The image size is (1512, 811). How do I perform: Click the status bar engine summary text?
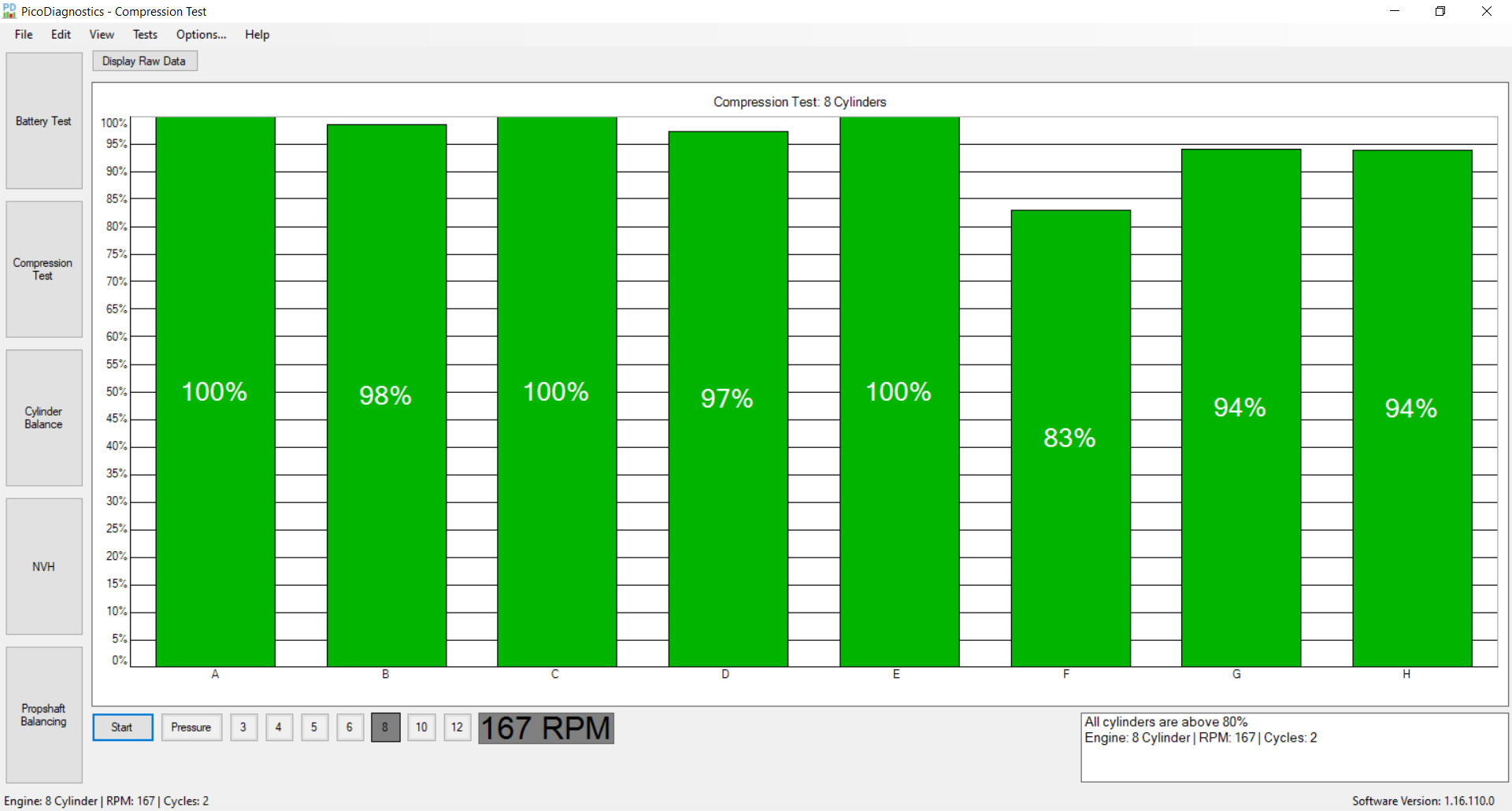pos(106,801)
